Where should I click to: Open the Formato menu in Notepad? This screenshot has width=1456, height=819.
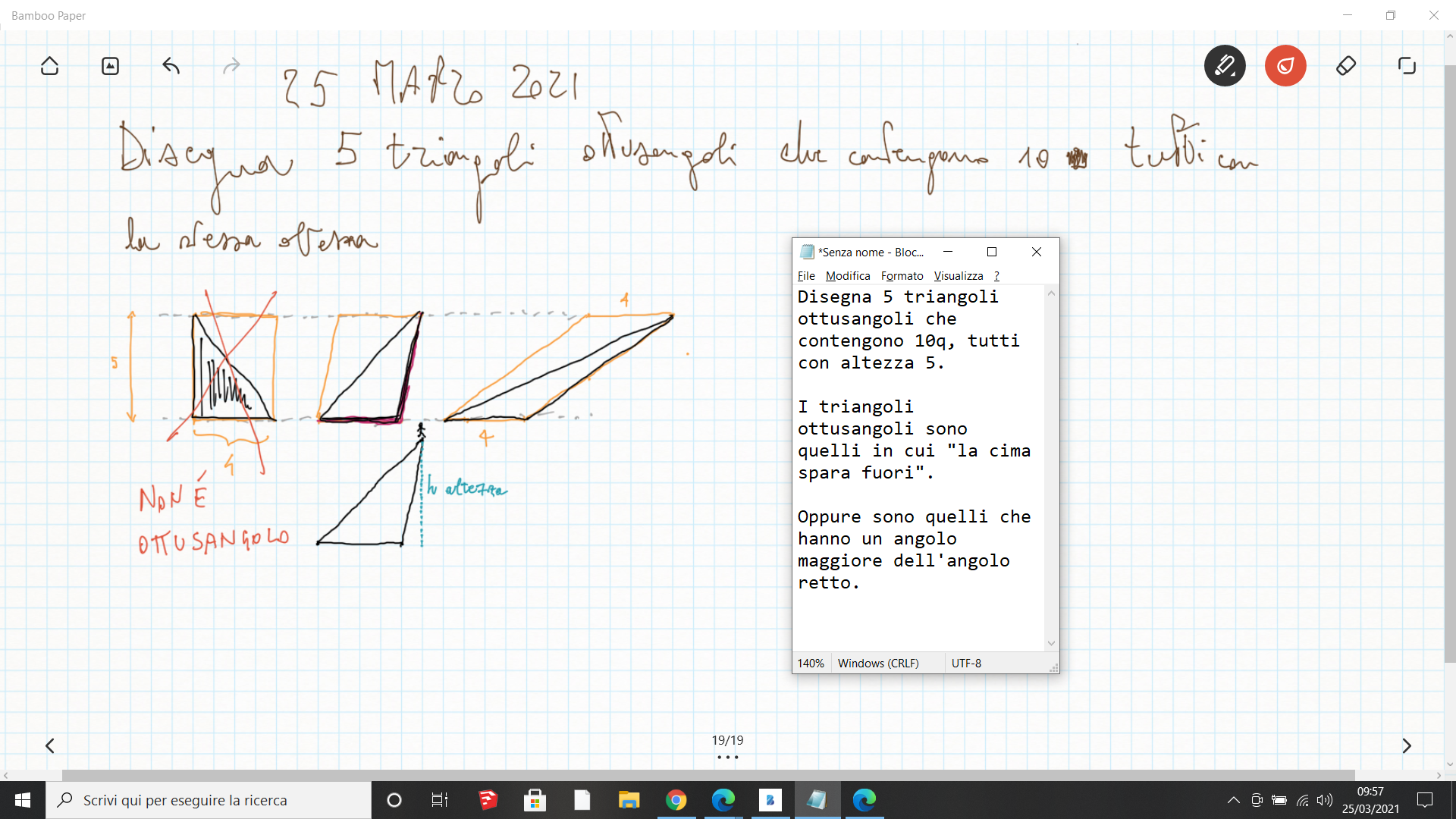pos(902,276)
